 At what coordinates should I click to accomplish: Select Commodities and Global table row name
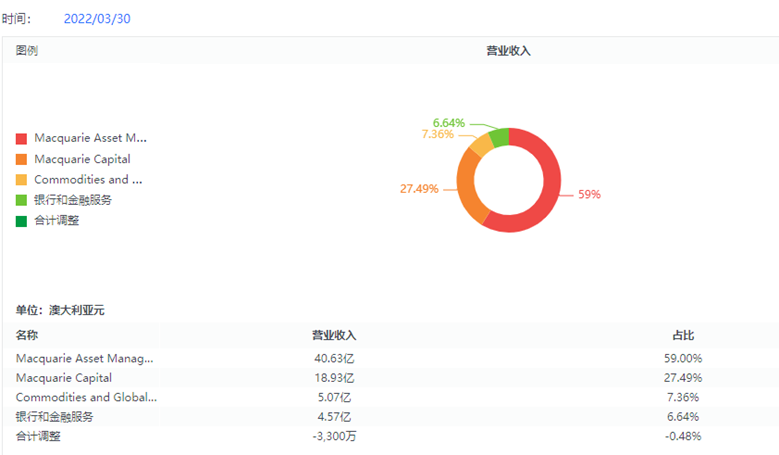click(86, 397)
